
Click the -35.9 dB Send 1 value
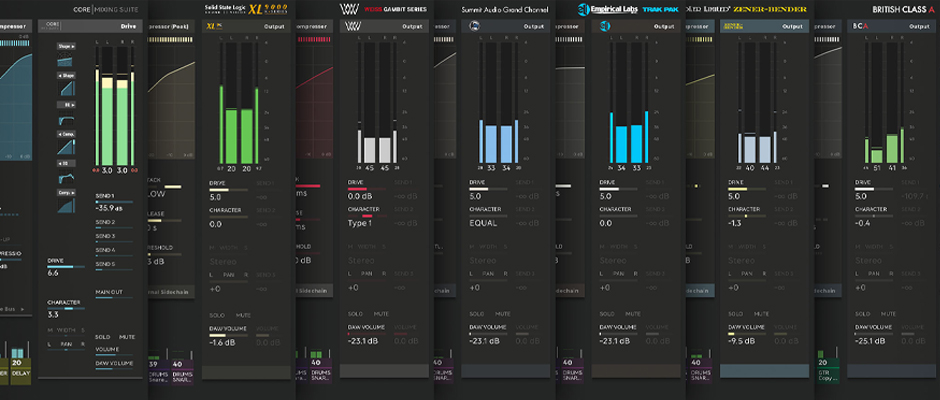click(x=108, y=209)
